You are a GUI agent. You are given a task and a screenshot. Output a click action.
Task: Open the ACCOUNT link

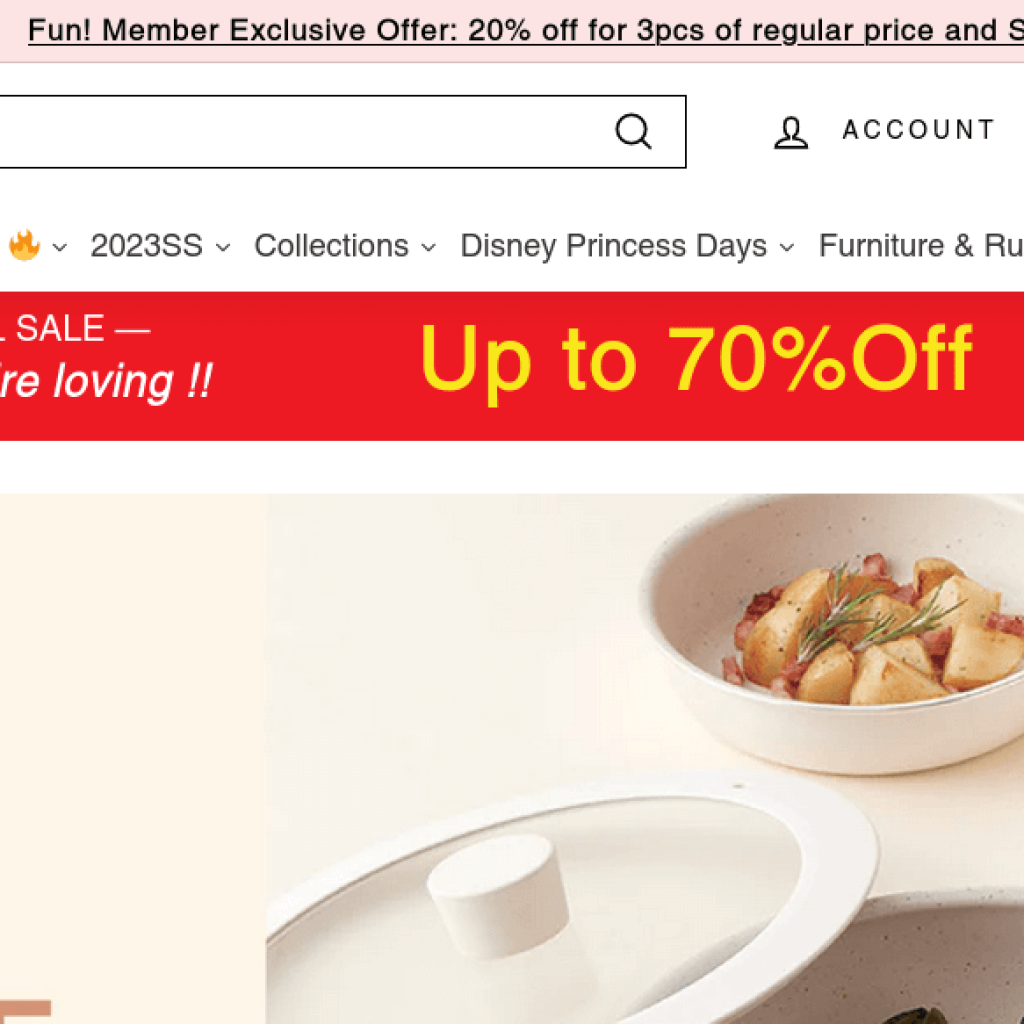[x=918, y=129]
